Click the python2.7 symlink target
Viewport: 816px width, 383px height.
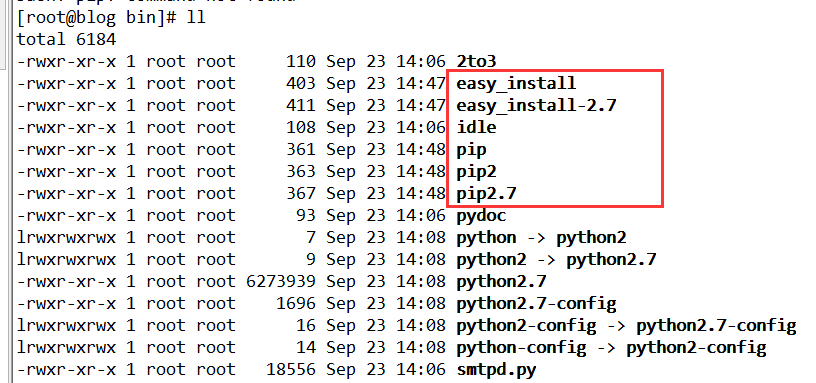[611, 260]
